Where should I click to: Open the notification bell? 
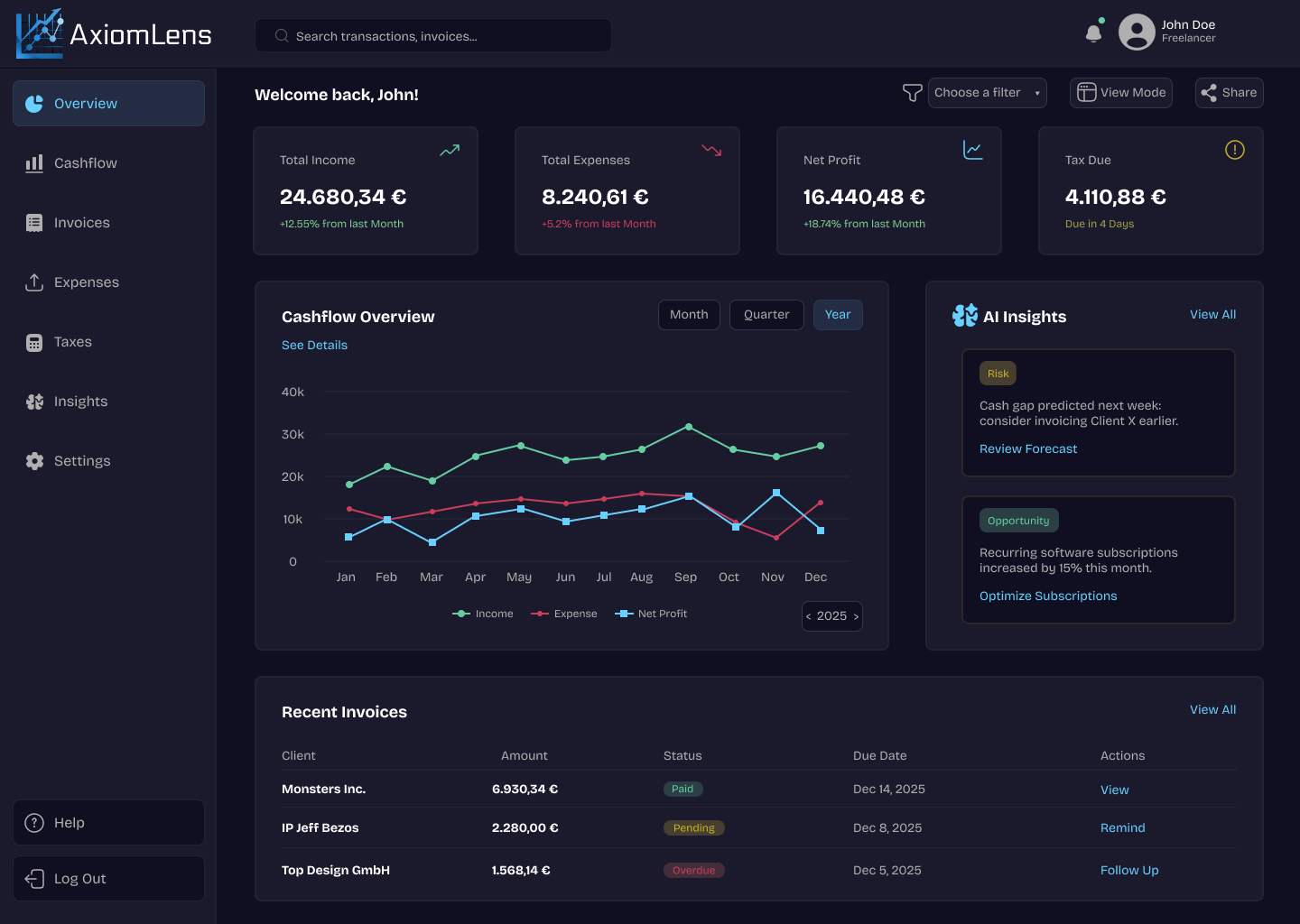pyautogui.click(x=1093, y=33)
